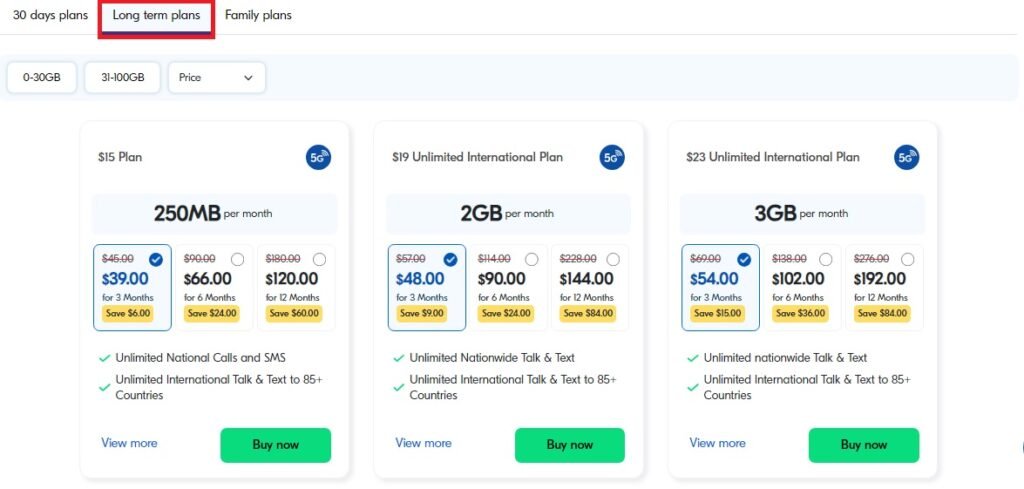Screen dimensions: 1024x489
Task: Click Buy now for the $15 Plan
Action: [276, 445]
